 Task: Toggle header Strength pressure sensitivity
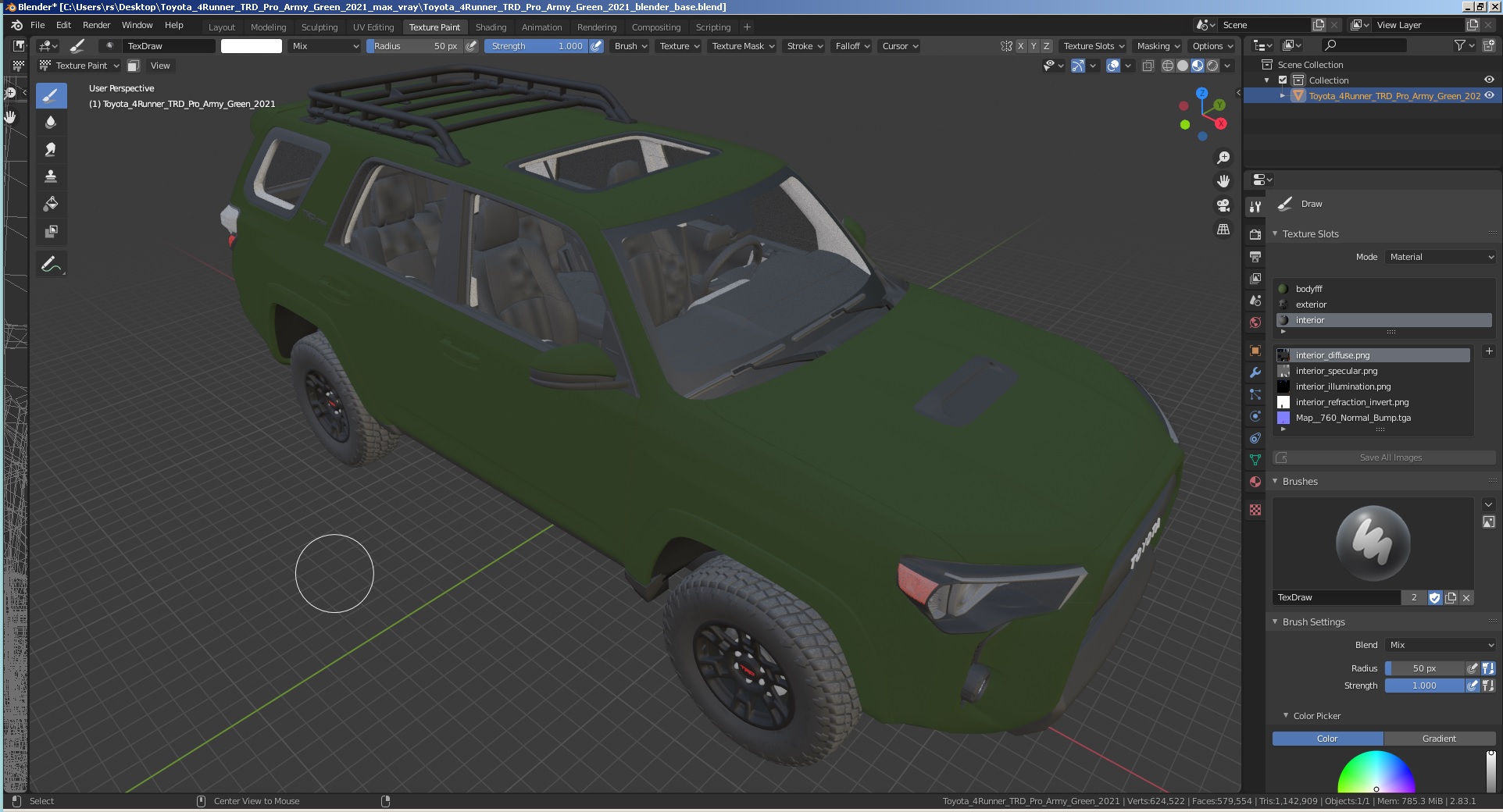coord(596,46)
